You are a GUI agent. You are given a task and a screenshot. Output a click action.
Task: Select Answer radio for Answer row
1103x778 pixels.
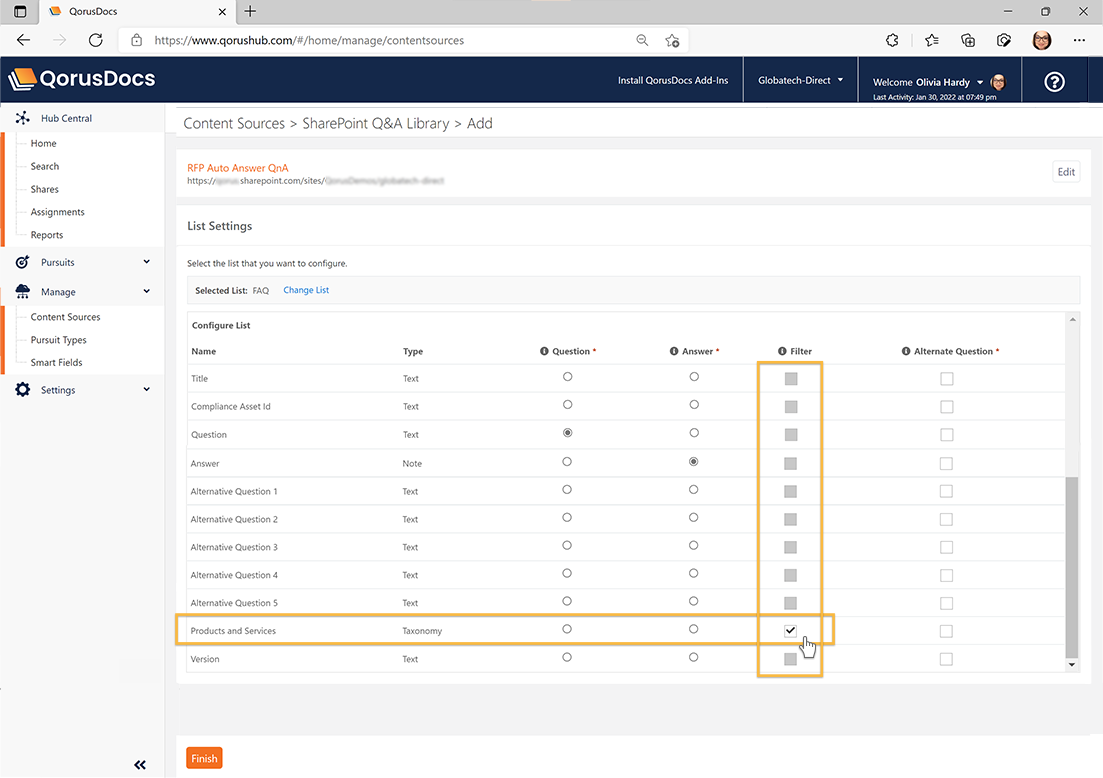point(694,461)
